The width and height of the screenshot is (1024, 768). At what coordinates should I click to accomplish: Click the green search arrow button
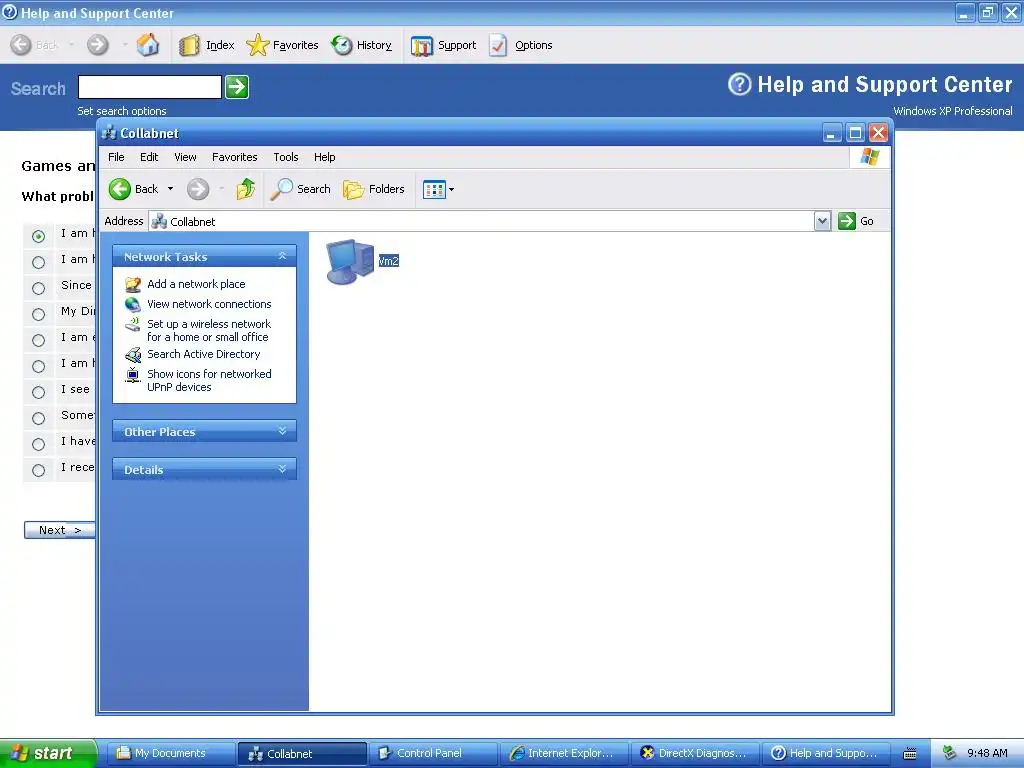(x=237, y=87)
